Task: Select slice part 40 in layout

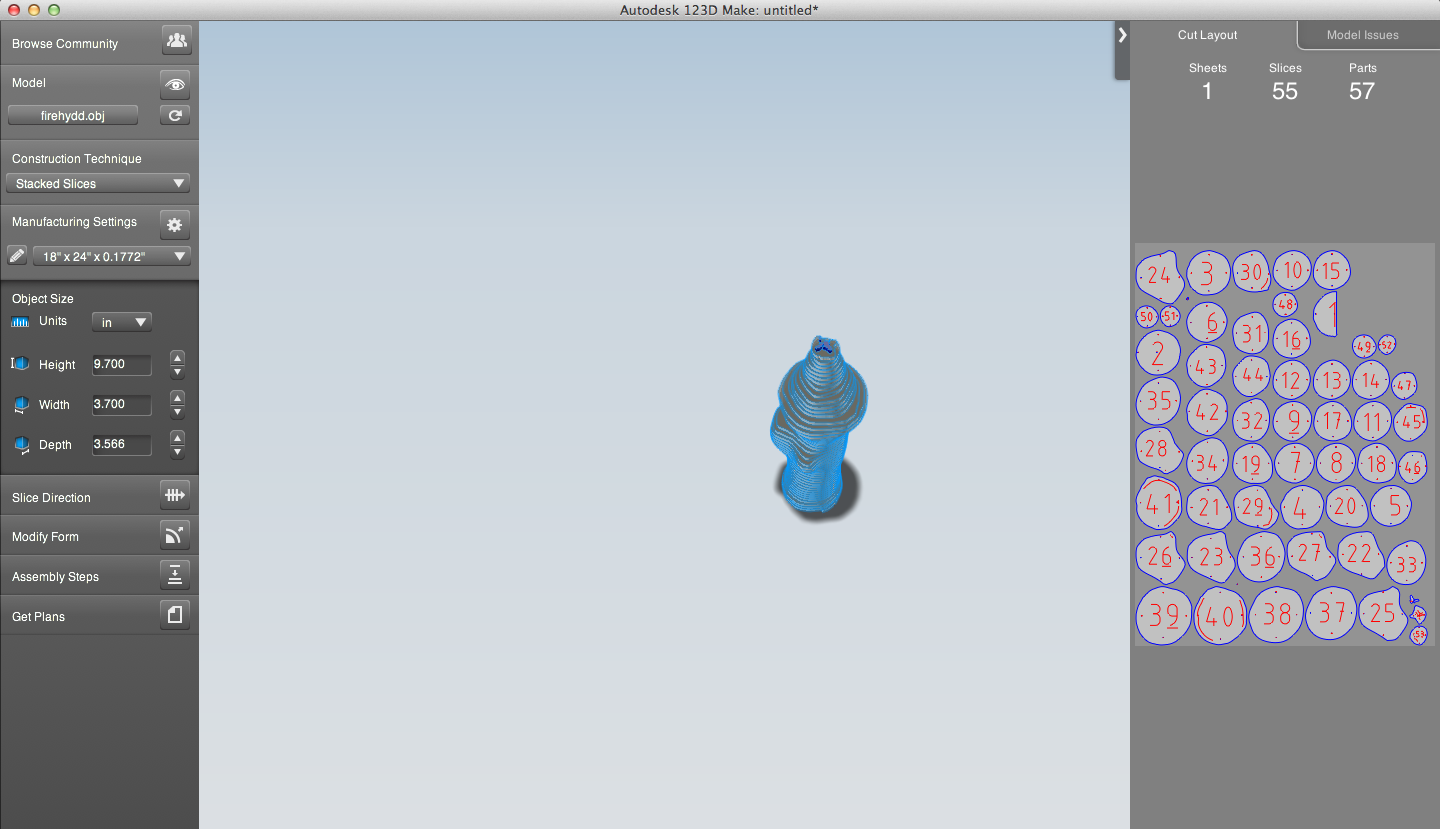Action: 1221,616
